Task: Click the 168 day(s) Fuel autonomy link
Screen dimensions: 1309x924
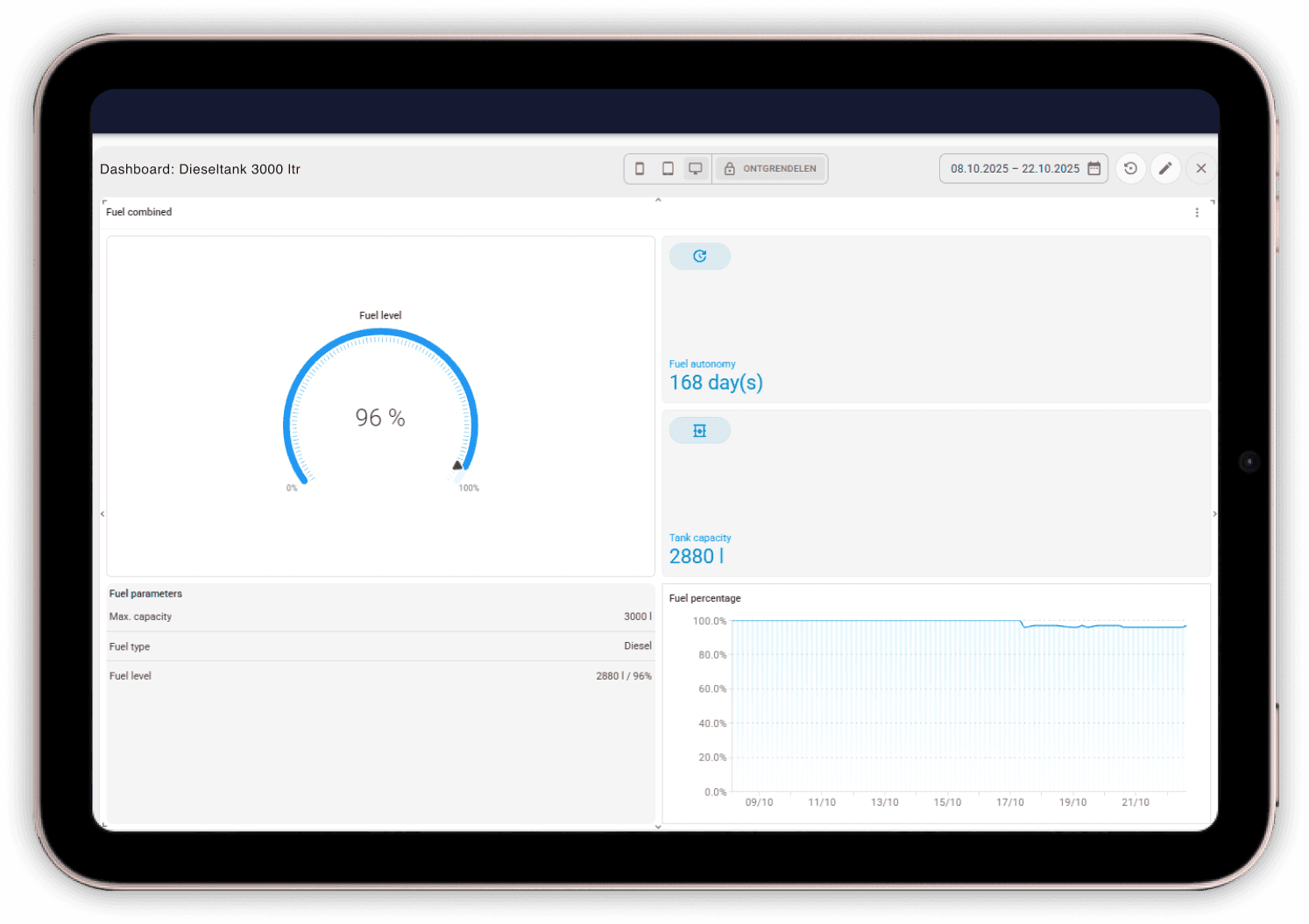Action: [x=716, y=382]
